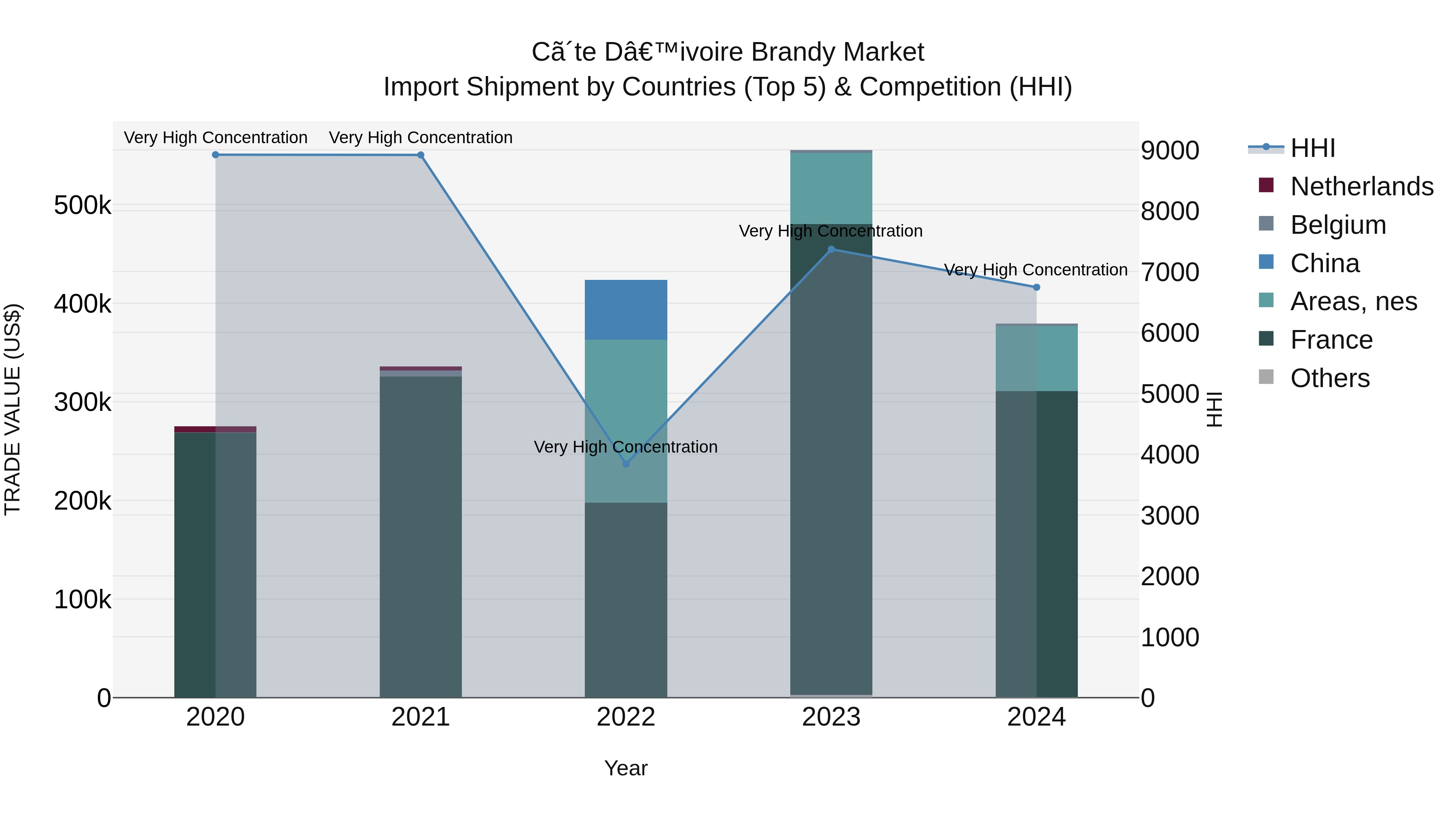Select the France segment in 2021 bar
1456x819 pixels.
click(x=421, y=537)
